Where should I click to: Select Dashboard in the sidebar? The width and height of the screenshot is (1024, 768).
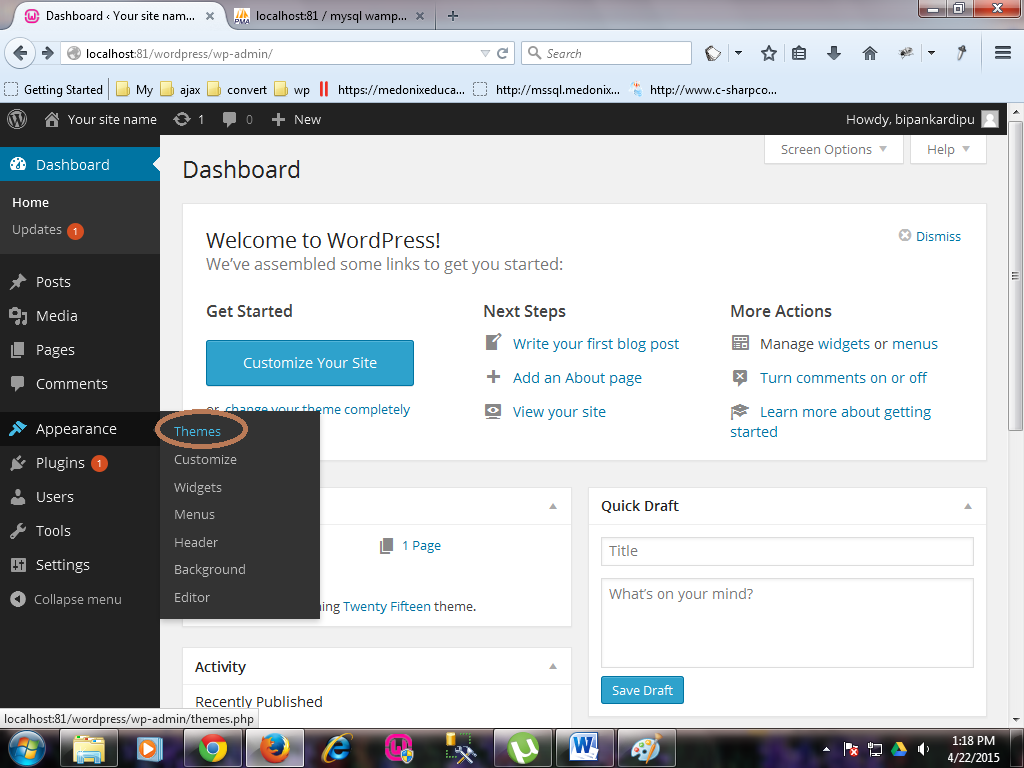(x=80, y=165)
